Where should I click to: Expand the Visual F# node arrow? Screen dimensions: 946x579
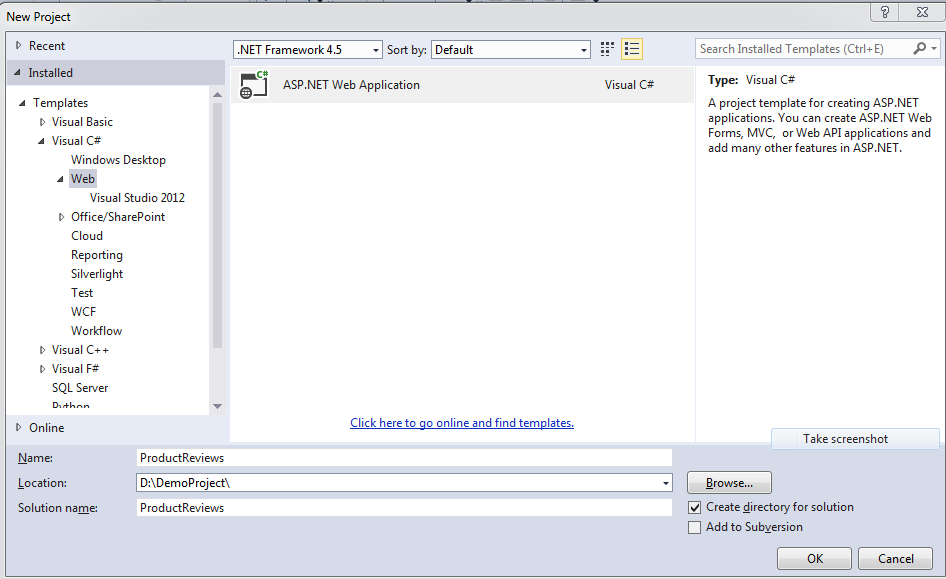click(x=42, y=369)
